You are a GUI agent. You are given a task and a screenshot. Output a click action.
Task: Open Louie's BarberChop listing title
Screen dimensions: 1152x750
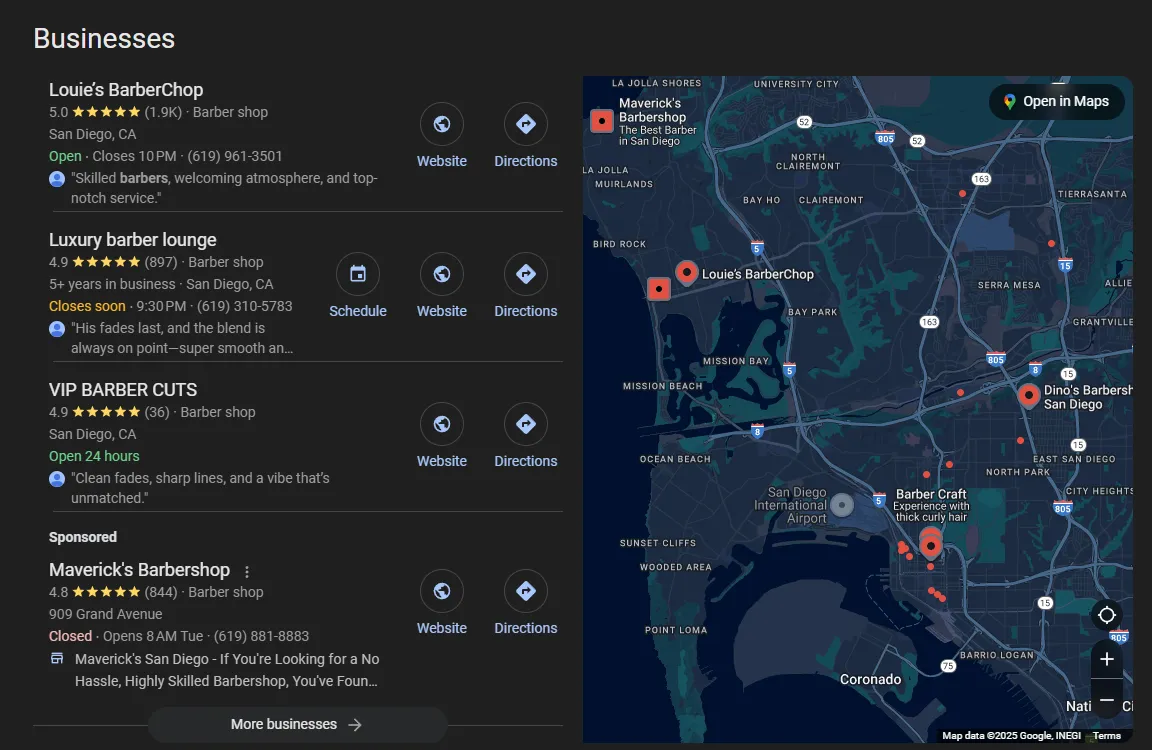click(x=126, y=90)
